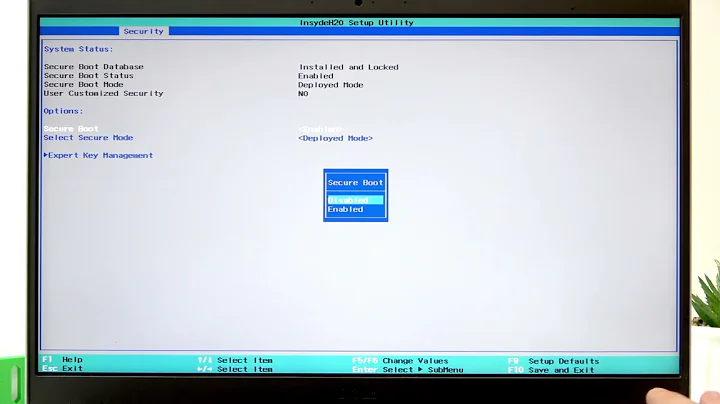The height and width of the screenshot is (404, 720).
Task: Select the Security tab
Action: click(x=143, y=31)
